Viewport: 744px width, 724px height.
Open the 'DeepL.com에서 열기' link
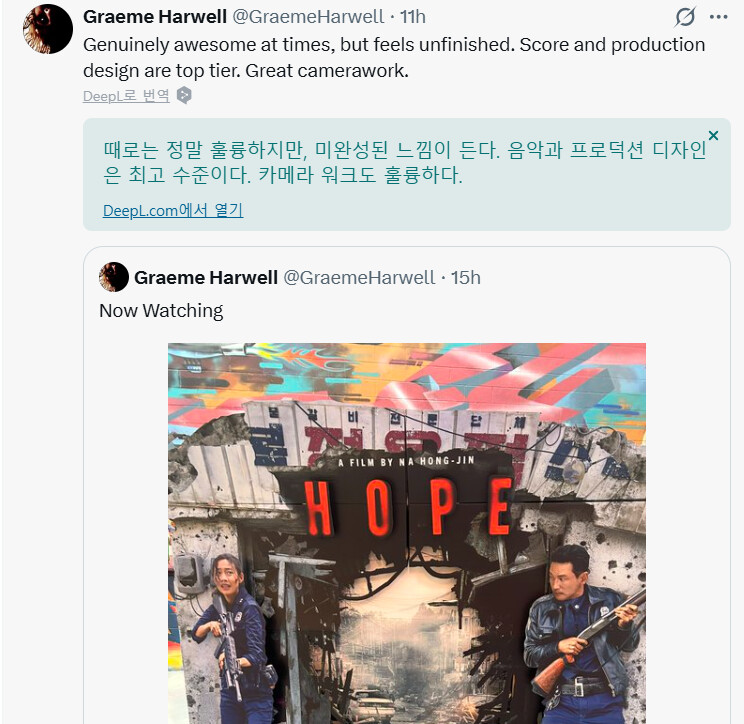point(173,210)
